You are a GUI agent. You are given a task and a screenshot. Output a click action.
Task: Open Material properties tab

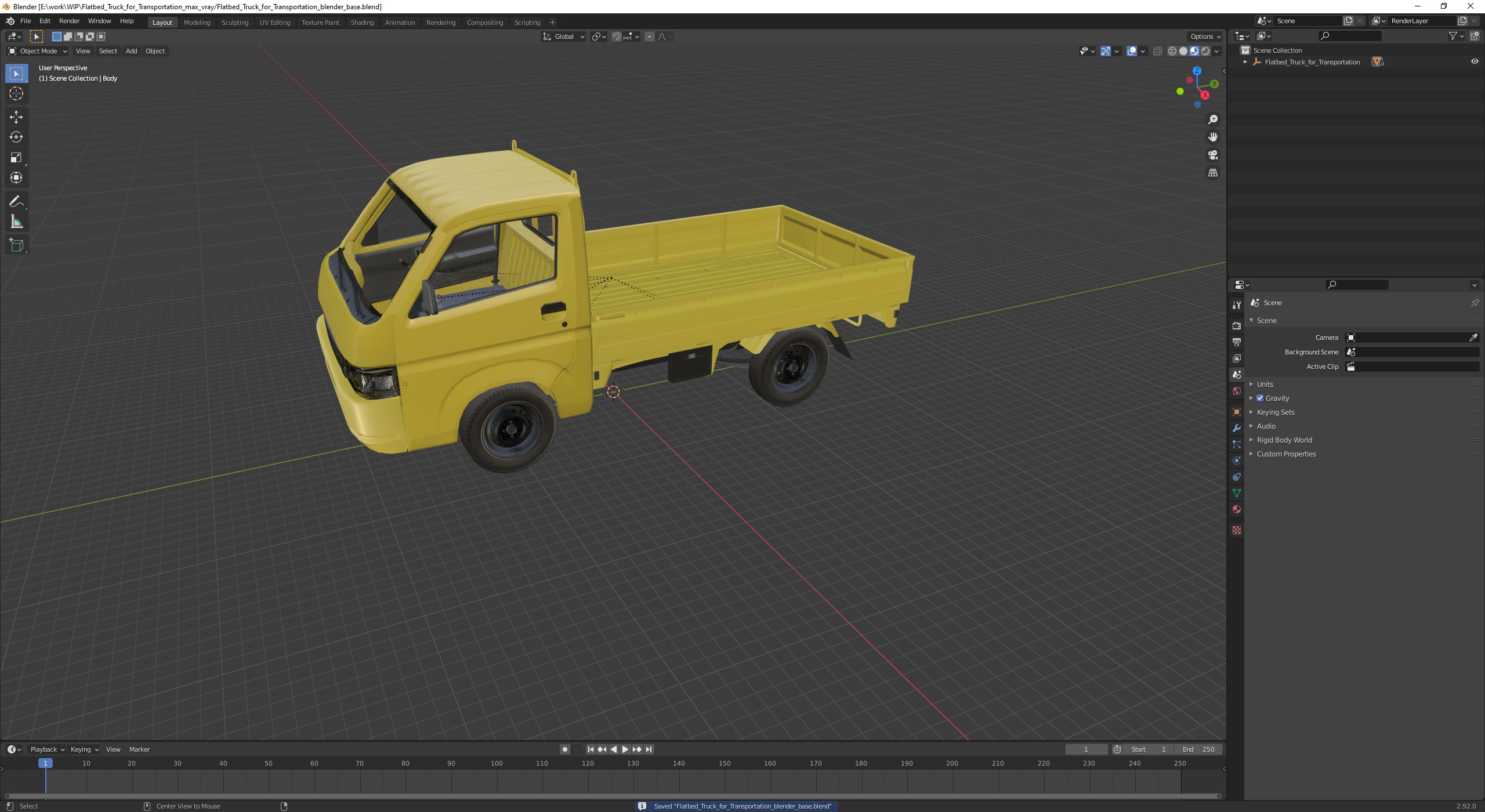pos(1237,509)
